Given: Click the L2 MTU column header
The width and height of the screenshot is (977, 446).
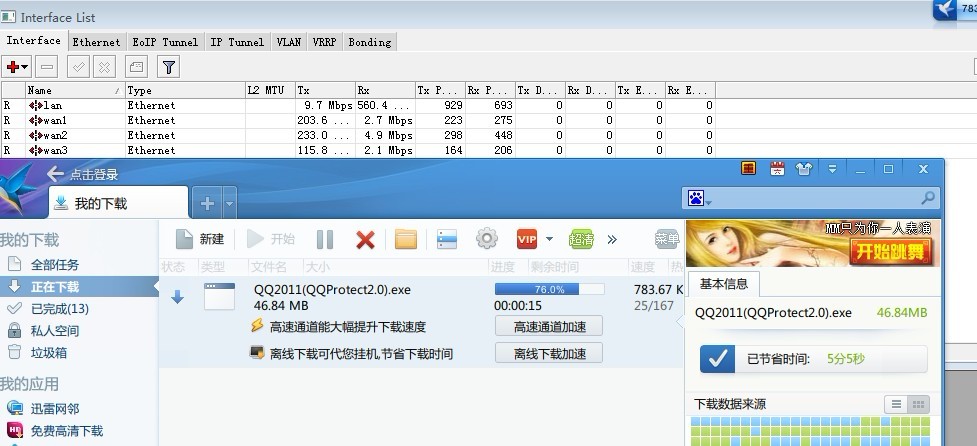Looking at the screenshot, I should [270, 90].
